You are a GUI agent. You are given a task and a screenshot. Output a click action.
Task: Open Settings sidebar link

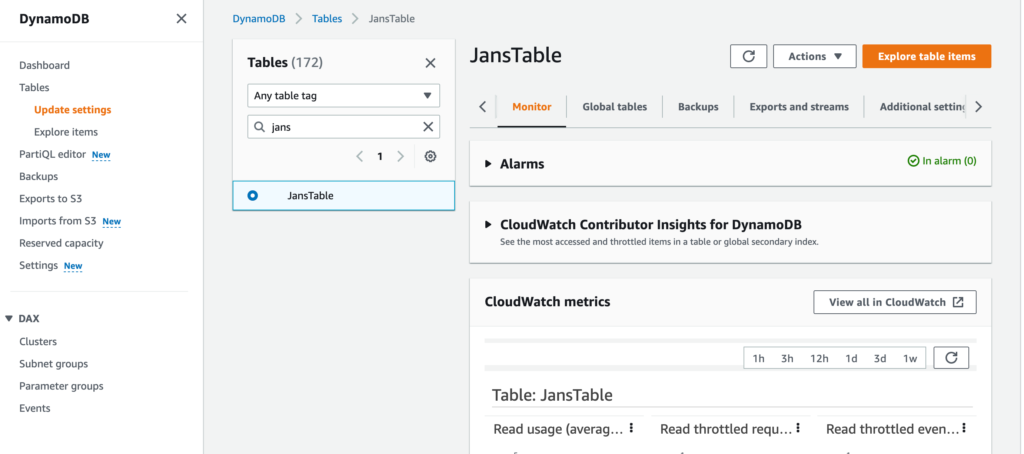[x=39, y=265]
